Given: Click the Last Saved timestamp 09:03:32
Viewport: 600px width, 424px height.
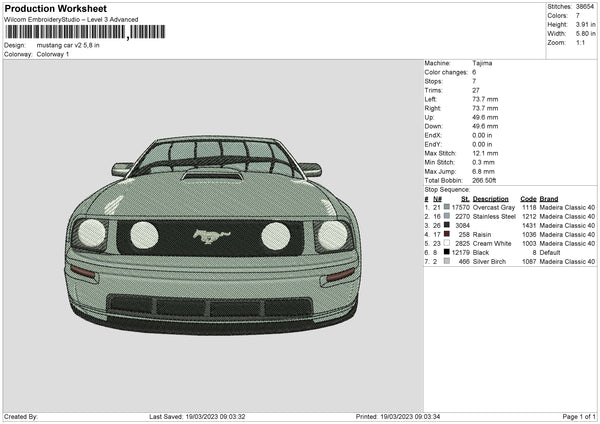Looking at the screenshot, I should (x=231, y=416).
